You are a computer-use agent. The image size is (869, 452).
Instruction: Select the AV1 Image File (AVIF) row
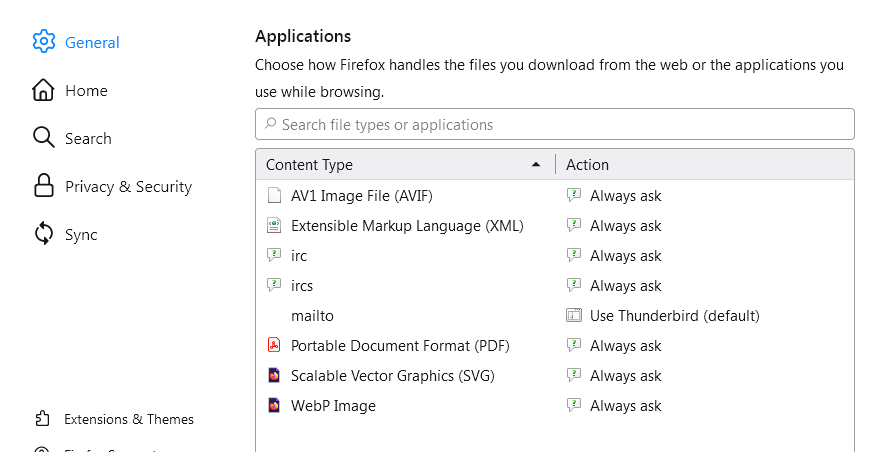tap(555, 196)
